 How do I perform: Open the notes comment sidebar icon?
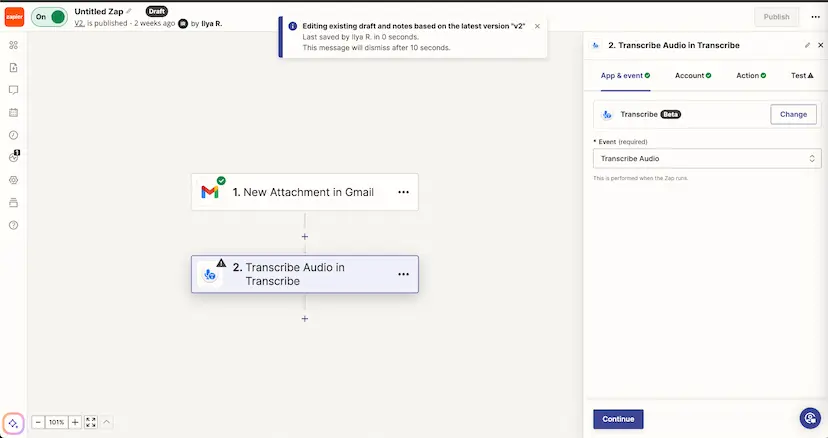[14, 90]
